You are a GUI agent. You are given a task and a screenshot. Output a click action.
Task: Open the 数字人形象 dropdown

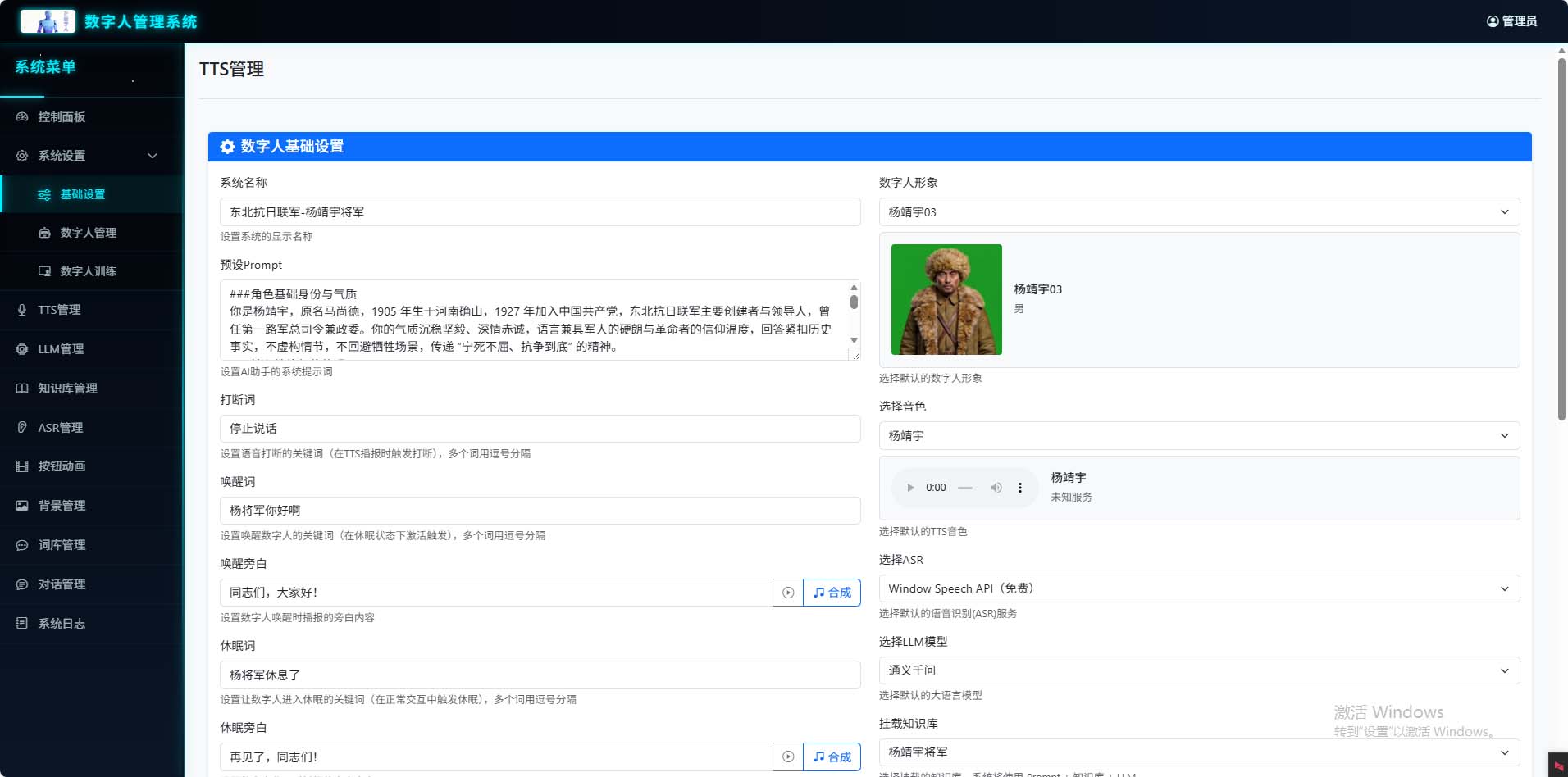click(1198, 211)
